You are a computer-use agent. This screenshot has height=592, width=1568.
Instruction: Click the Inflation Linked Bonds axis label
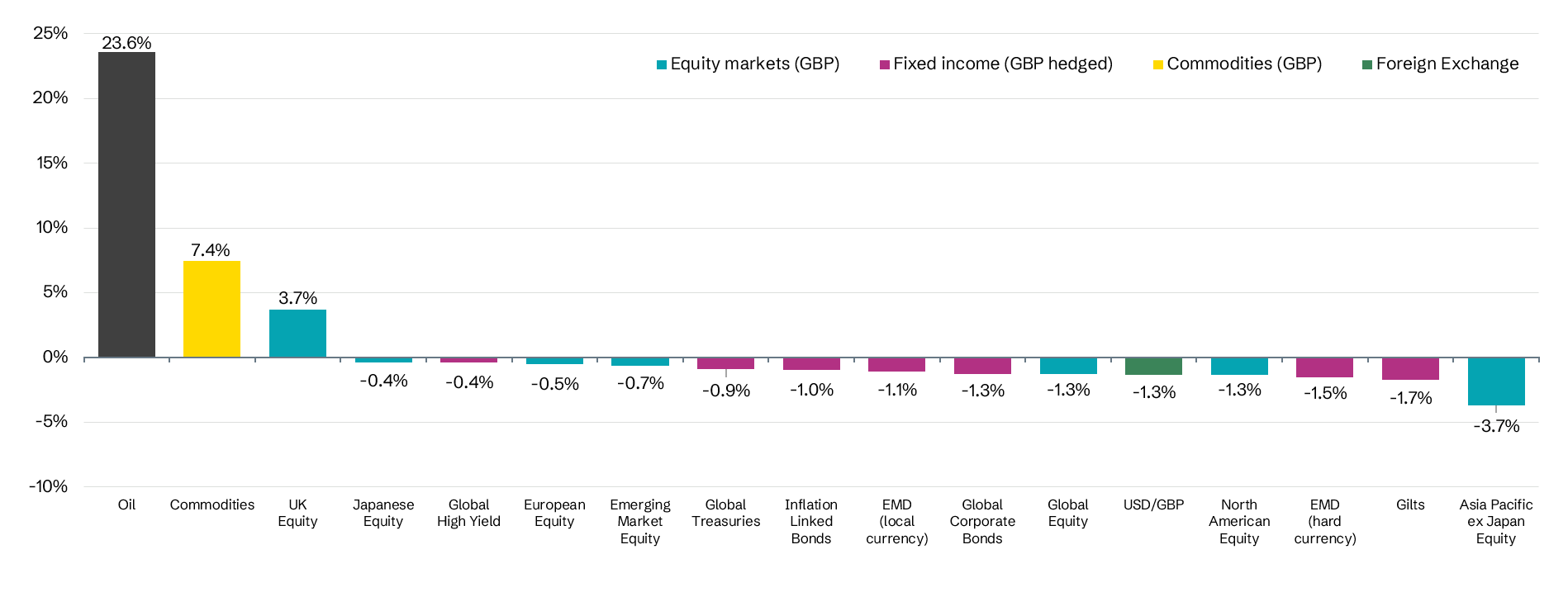click(811, 521)
